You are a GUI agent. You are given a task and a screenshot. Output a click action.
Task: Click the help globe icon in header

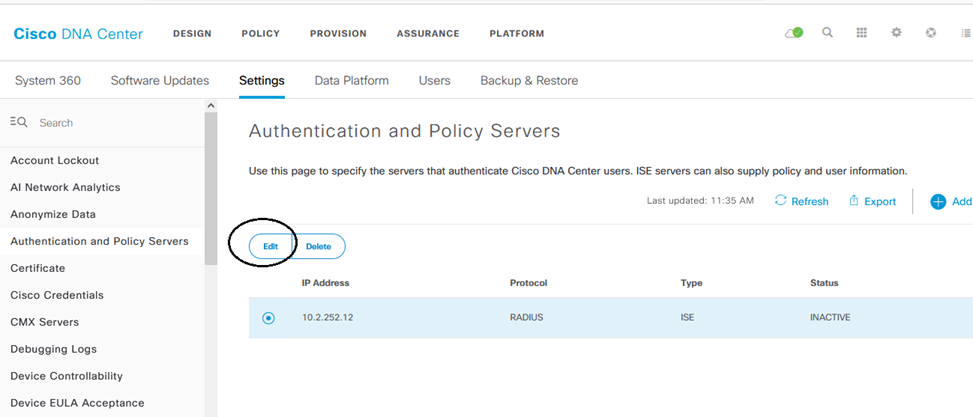(931, 33)
